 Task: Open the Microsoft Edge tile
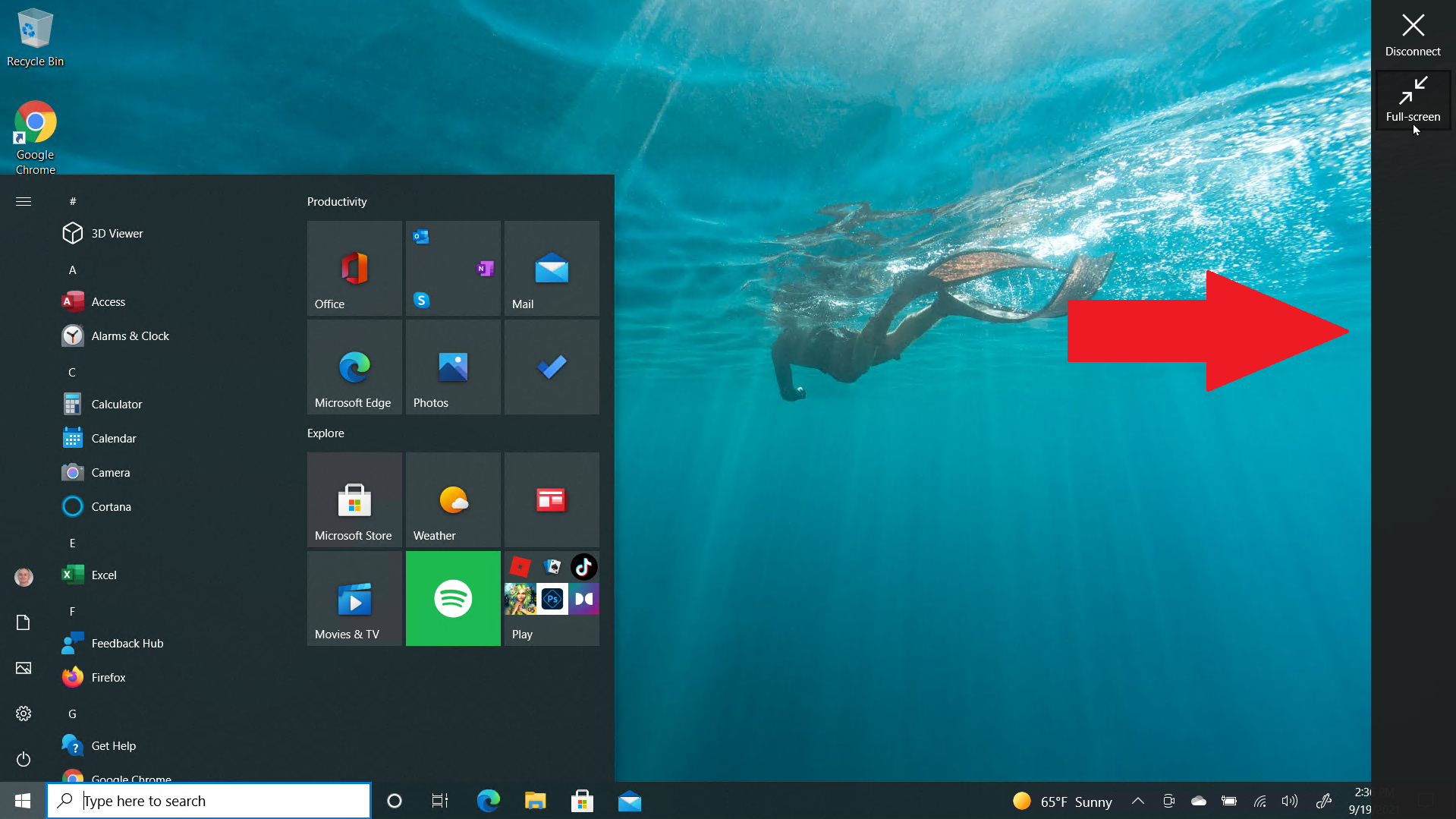(x=354, y=367)
